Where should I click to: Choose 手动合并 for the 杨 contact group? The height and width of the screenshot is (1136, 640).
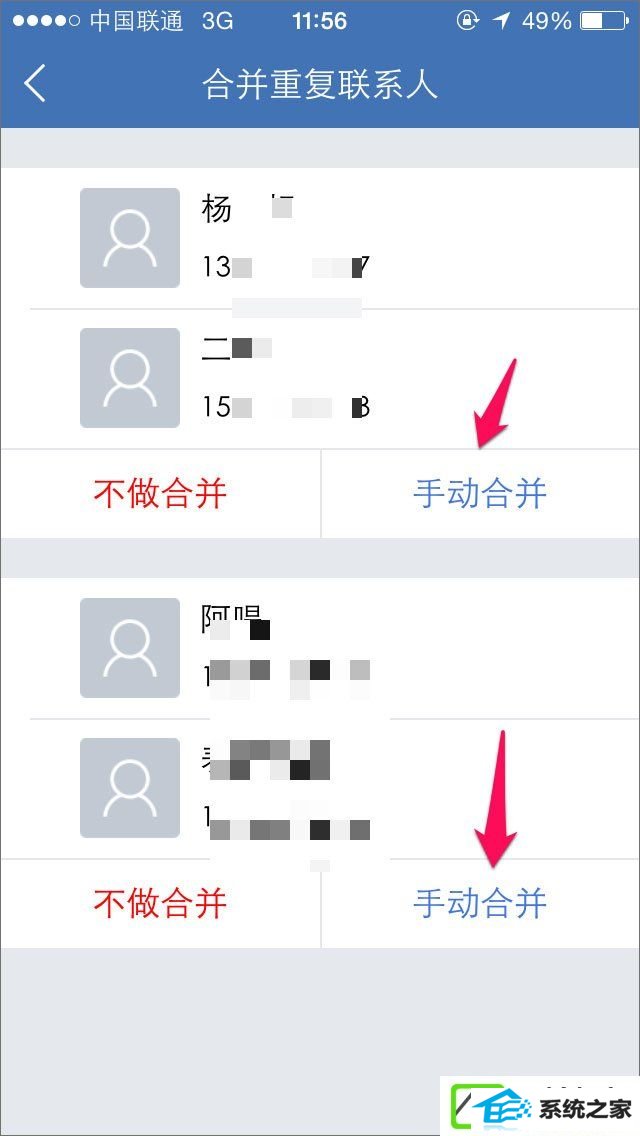pyautogui.click(x=480, y=494)
